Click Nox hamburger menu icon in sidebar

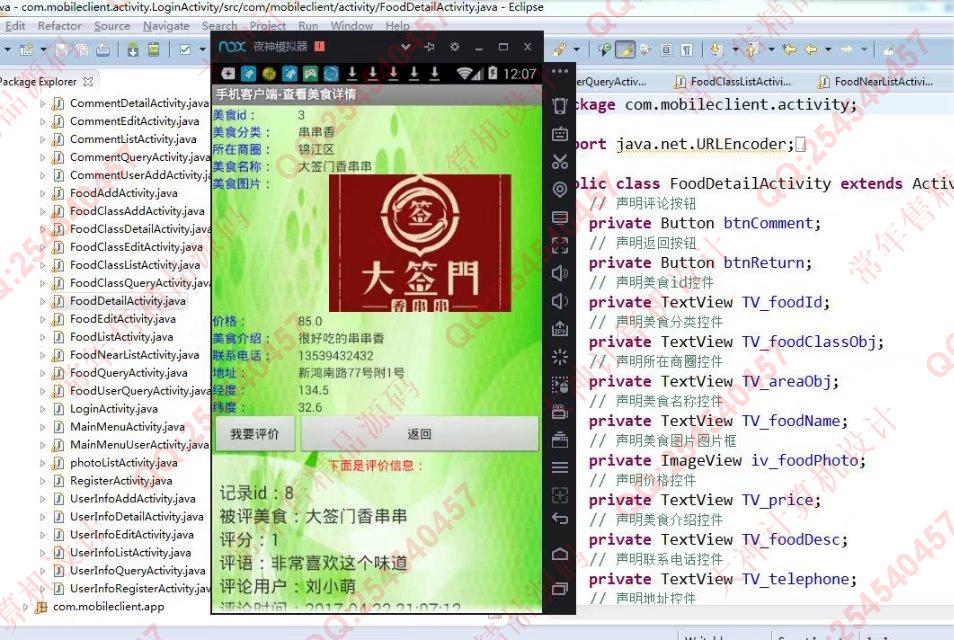pos(560,467)
